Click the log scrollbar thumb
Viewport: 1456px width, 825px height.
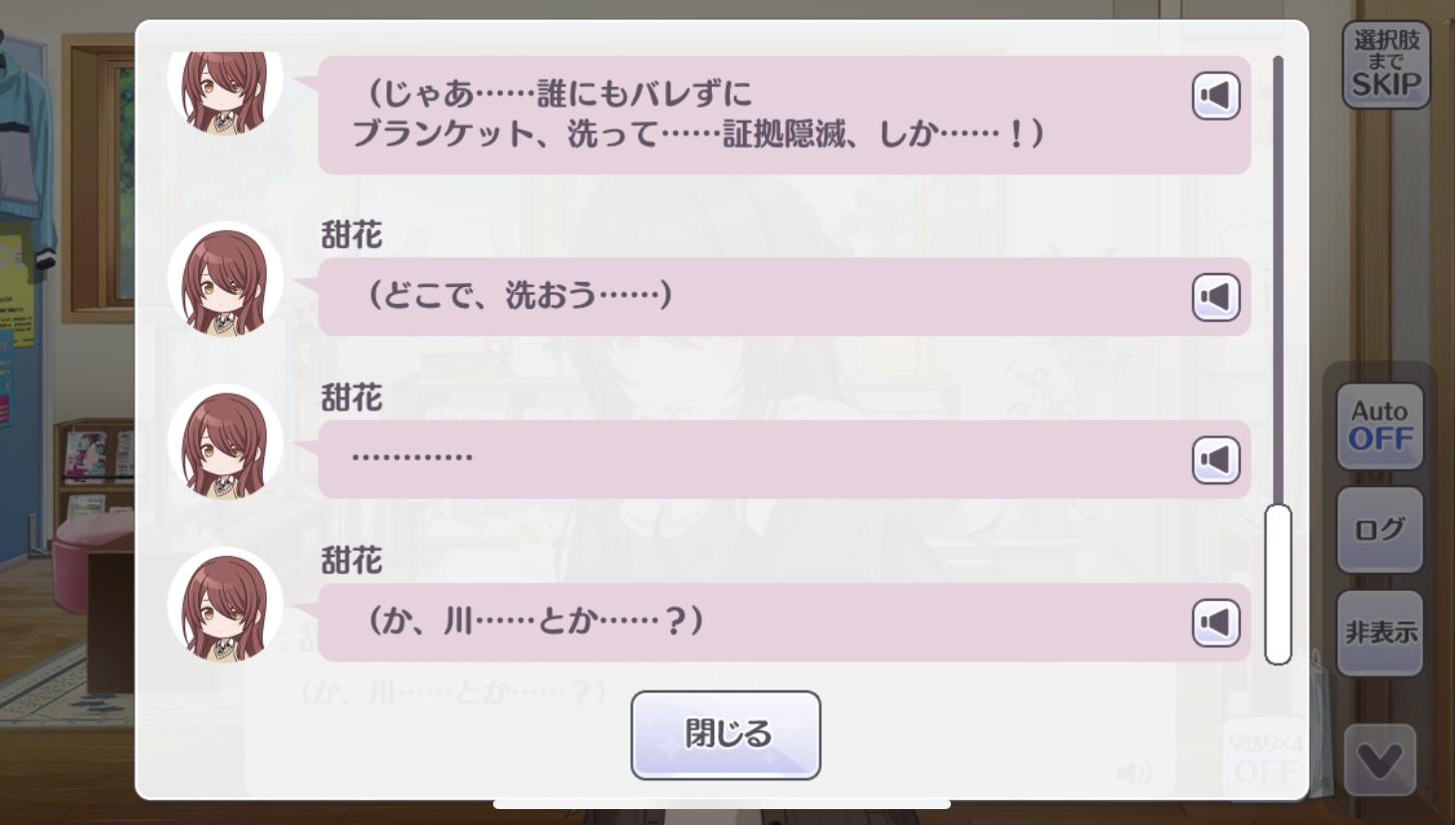pos(1278,584)
